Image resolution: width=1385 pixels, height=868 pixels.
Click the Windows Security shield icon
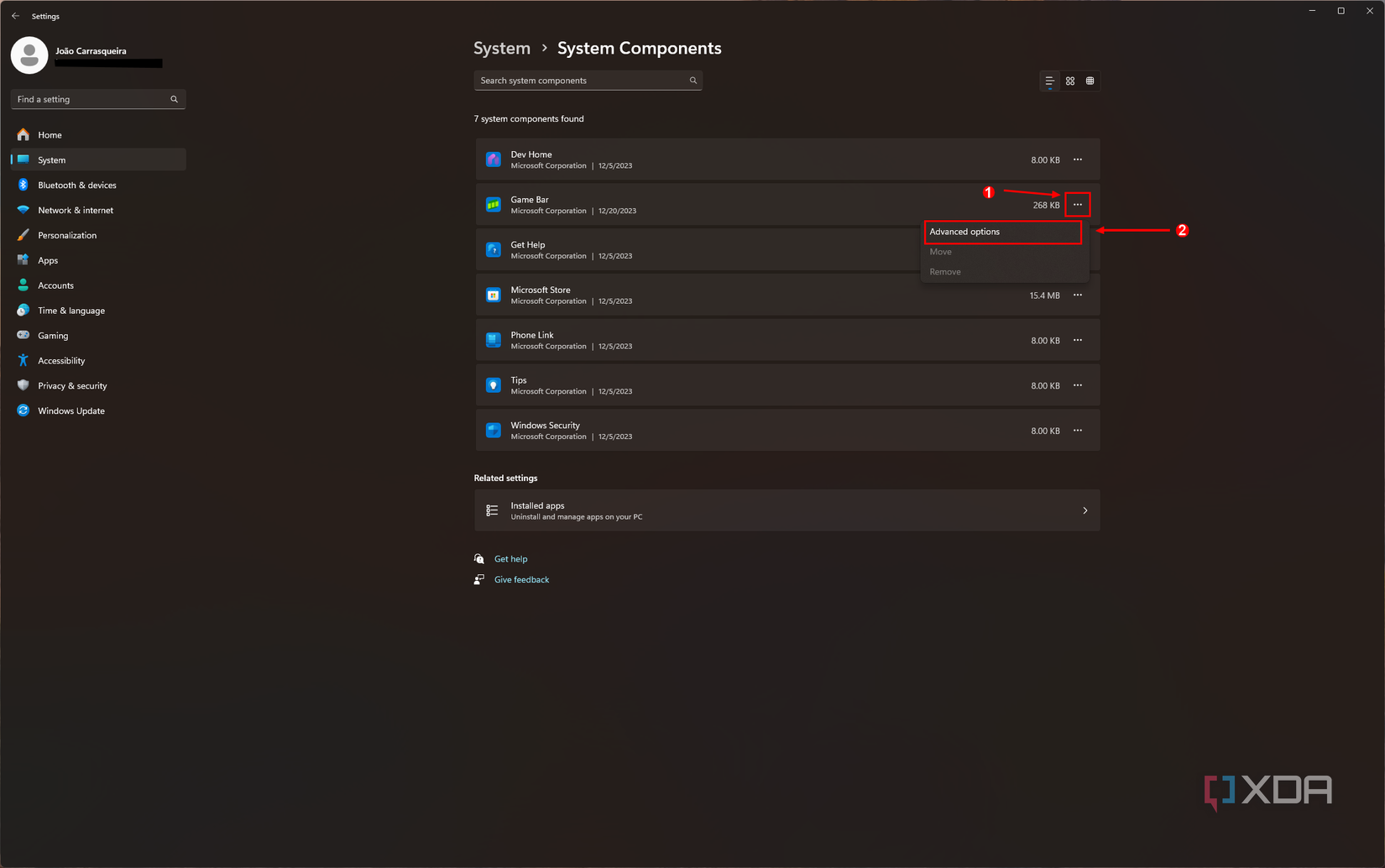(x=493, y=430)
